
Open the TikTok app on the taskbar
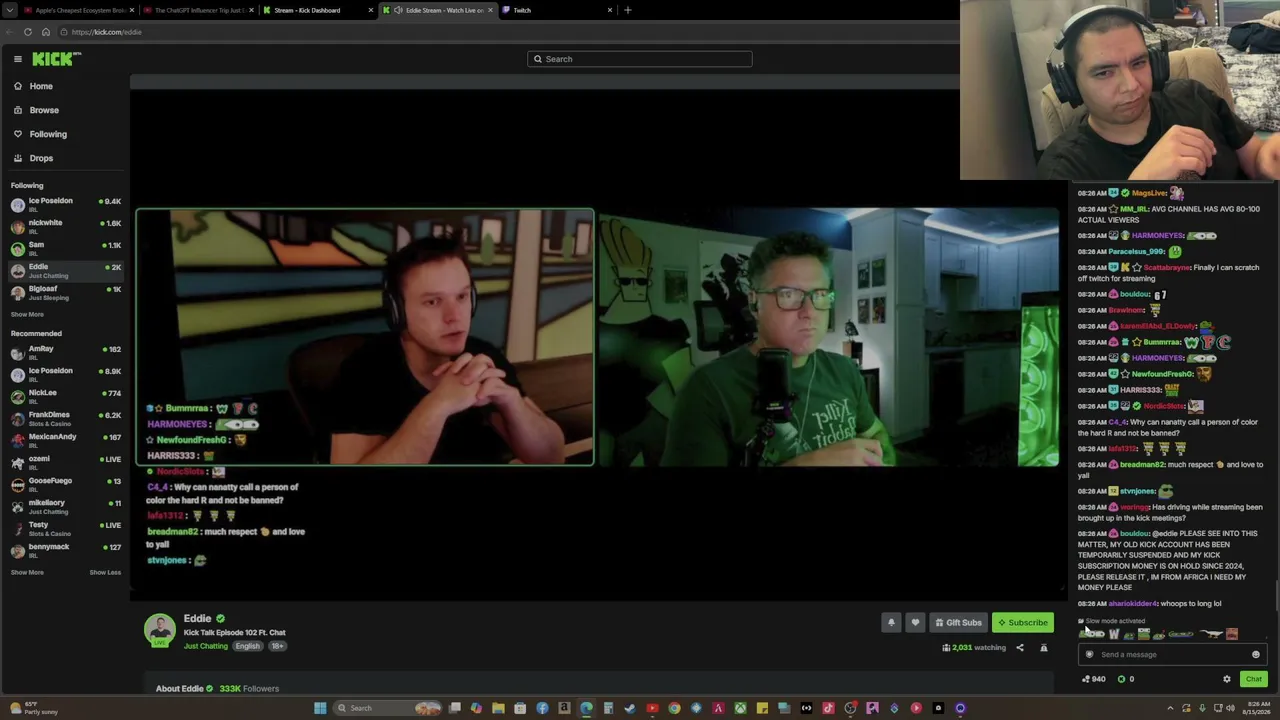(x=828, y=708)
